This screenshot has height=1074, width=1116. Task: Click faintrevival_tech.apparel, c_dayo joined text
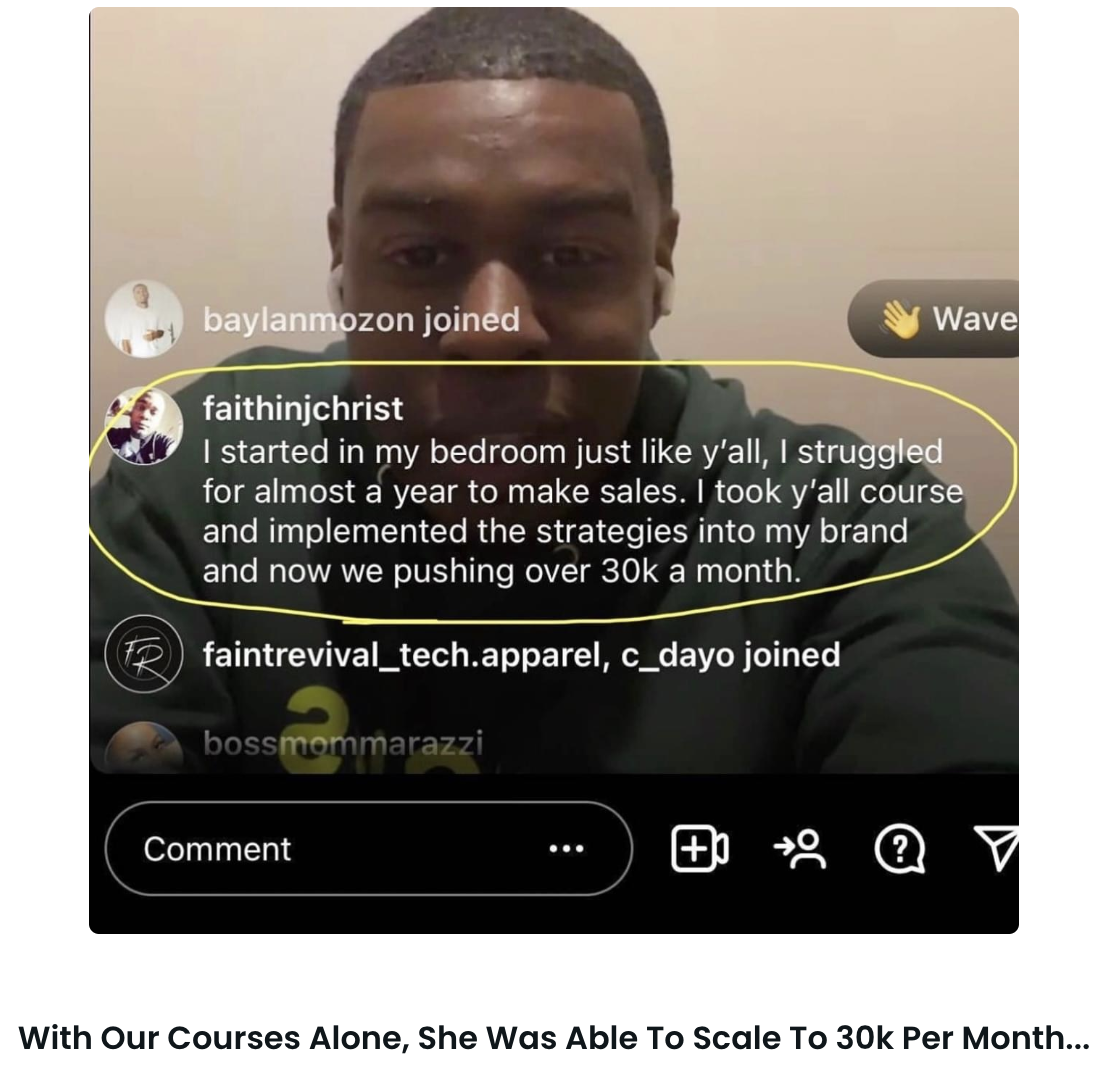point(522,655)
